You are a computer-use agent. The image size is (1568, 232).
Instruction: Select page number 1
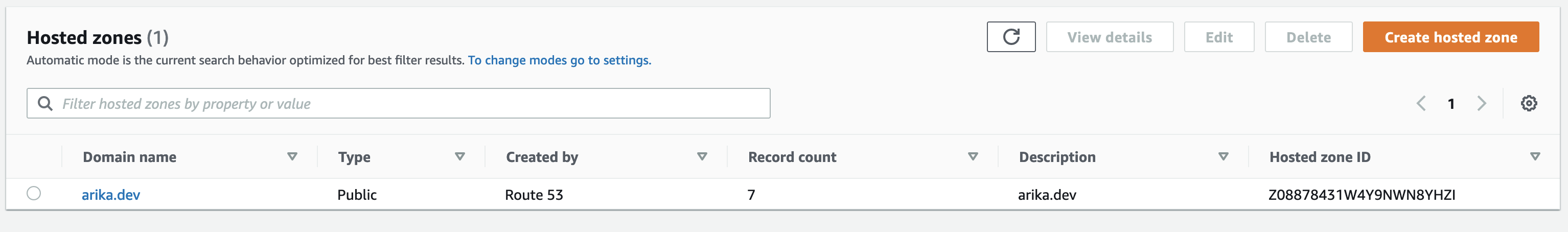[1451, 104]
